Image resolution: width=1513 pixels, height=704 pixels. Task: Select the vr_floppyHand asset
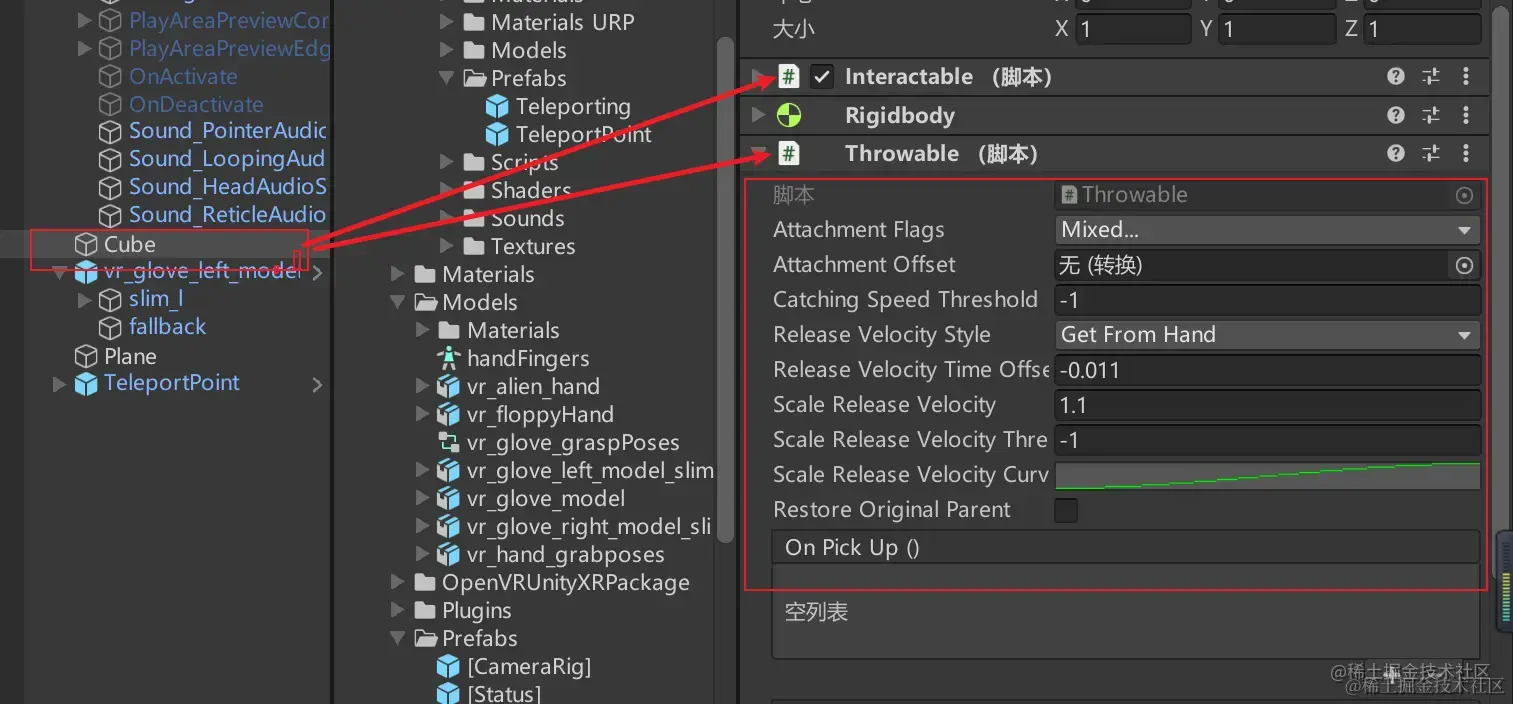pos(526,414)
